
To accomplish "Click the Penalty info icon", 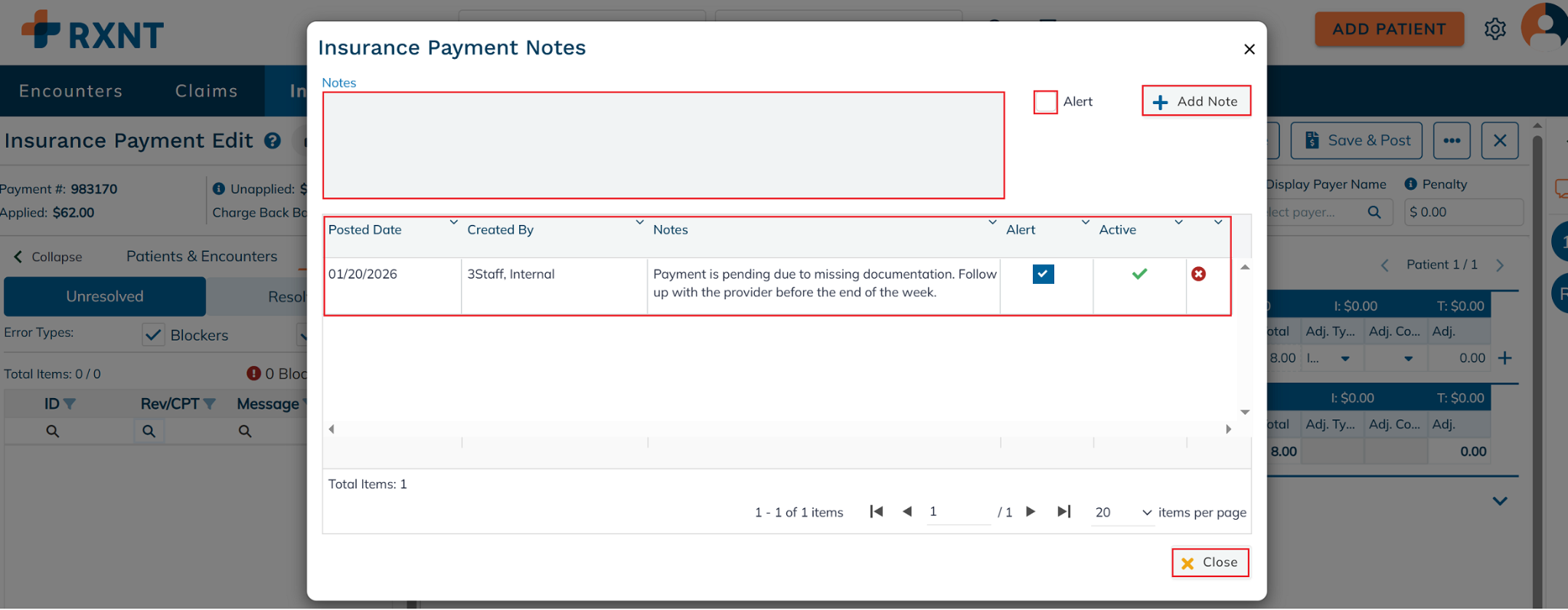I will 1410,184.
